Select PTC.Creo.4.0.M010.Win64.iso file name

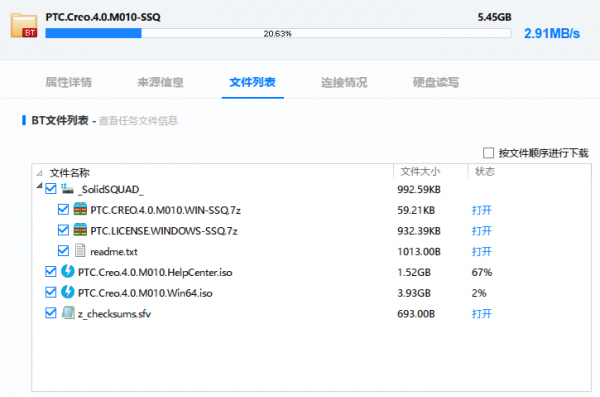click(x=145, y=293)
